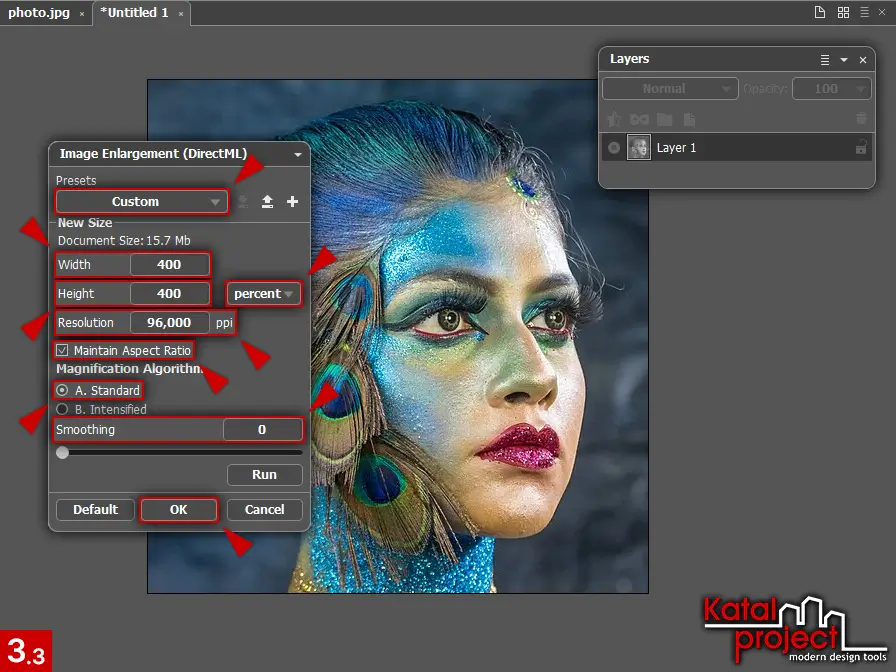Select the B. Intensified algorithm radio button
Image resolution: width=896 pixels, height=672 pixels.
[x=62, y=409]
